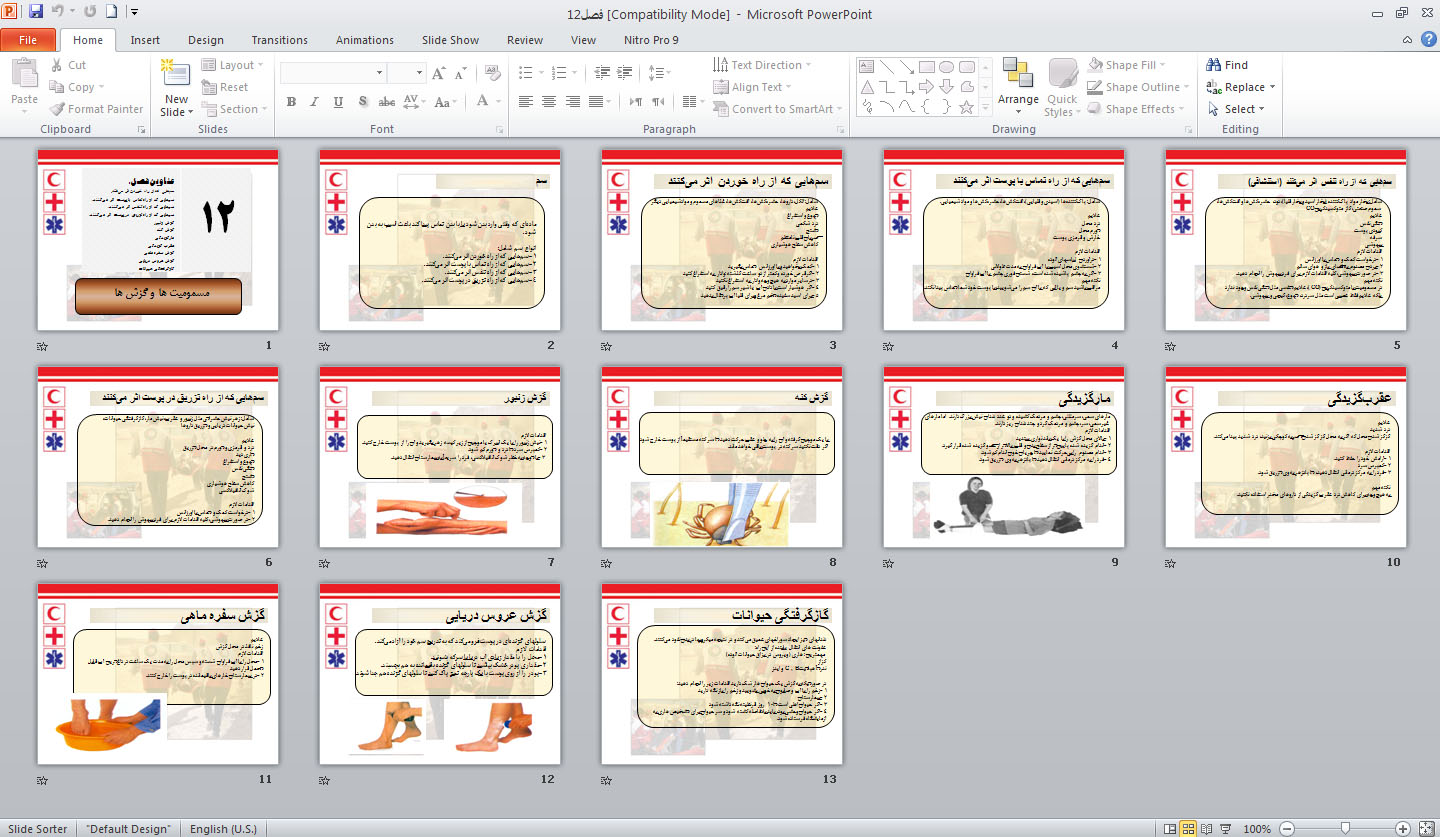The height and width of the screenshot is (837, 1440).
Task: Select slide 13 thumbnail
Action: 722,674
